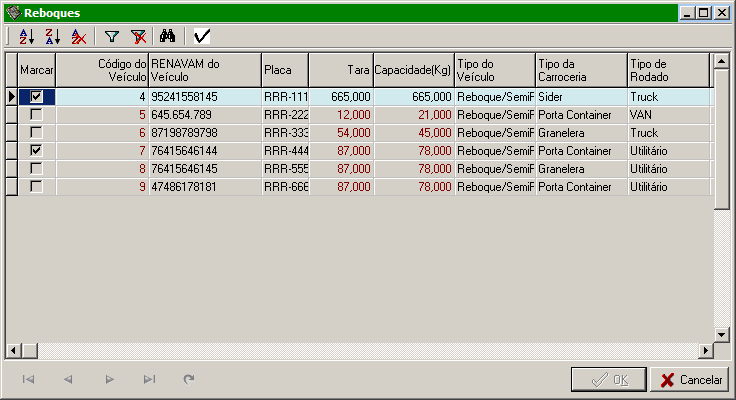
Task: Sort ascending A to Z
Action: (x=26, y=36)
